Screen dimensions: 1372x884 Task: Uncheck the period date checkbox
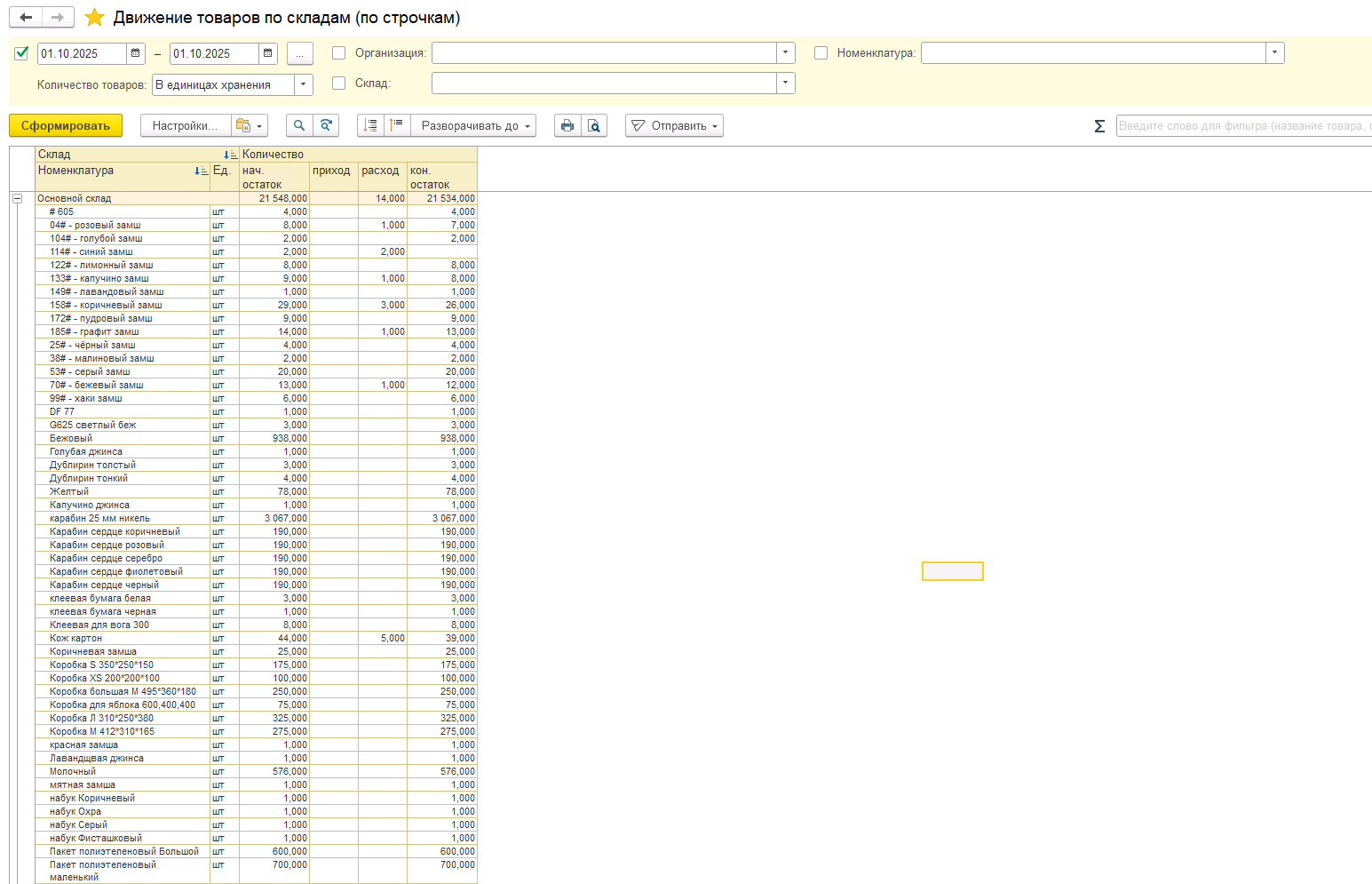(22, 53)
